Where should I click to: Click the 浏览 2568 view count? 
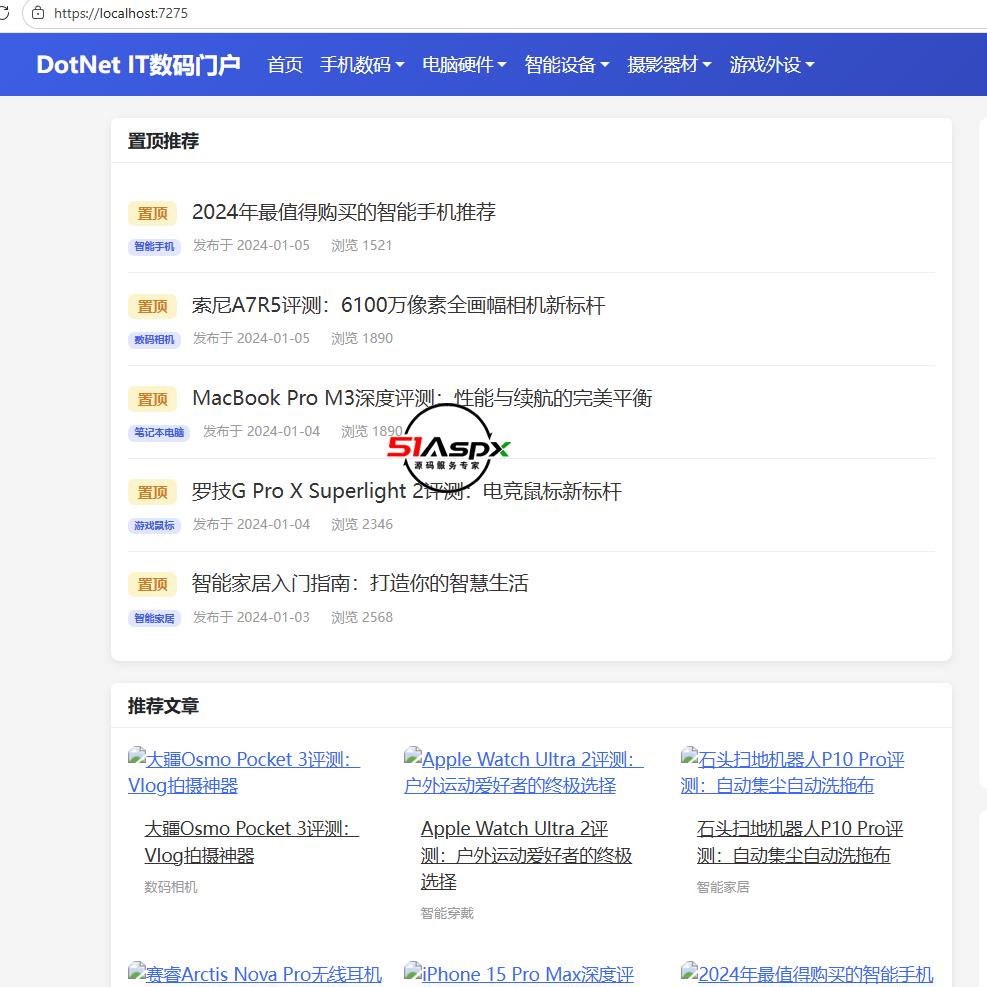[x=362, y=618]
